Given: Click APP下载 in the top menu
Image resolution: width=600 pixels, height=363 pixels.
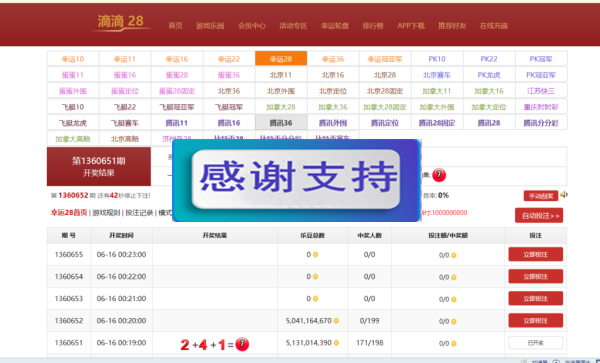Looking at the screenshot, I should pyautogui.click(x=411, y=26).
